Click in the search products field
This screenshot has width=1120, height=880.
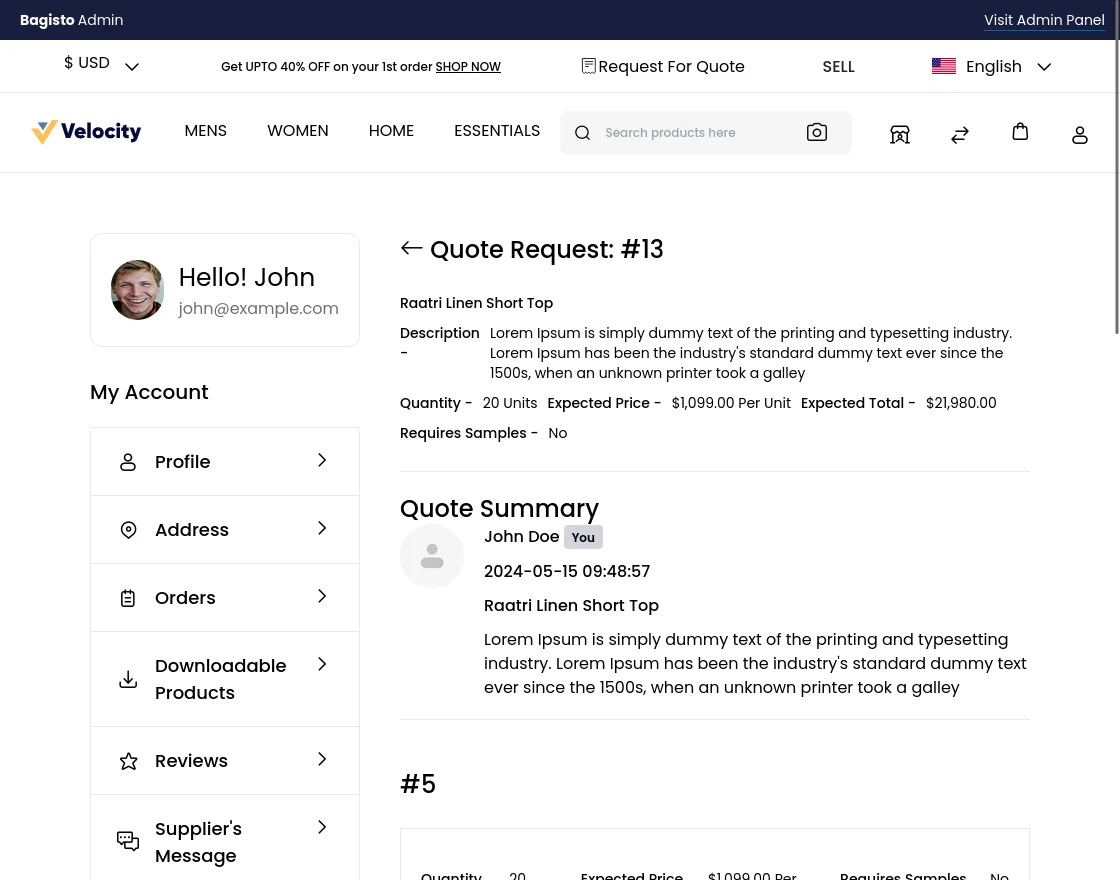tap(695, 133)
